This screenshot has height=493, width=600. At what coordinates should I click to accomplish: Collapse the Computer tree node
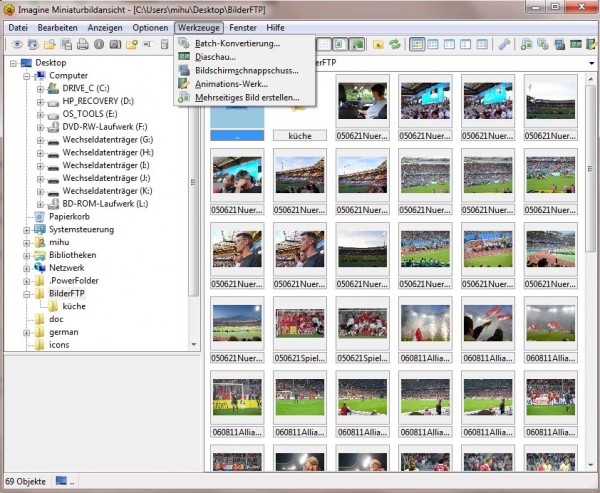27,75
